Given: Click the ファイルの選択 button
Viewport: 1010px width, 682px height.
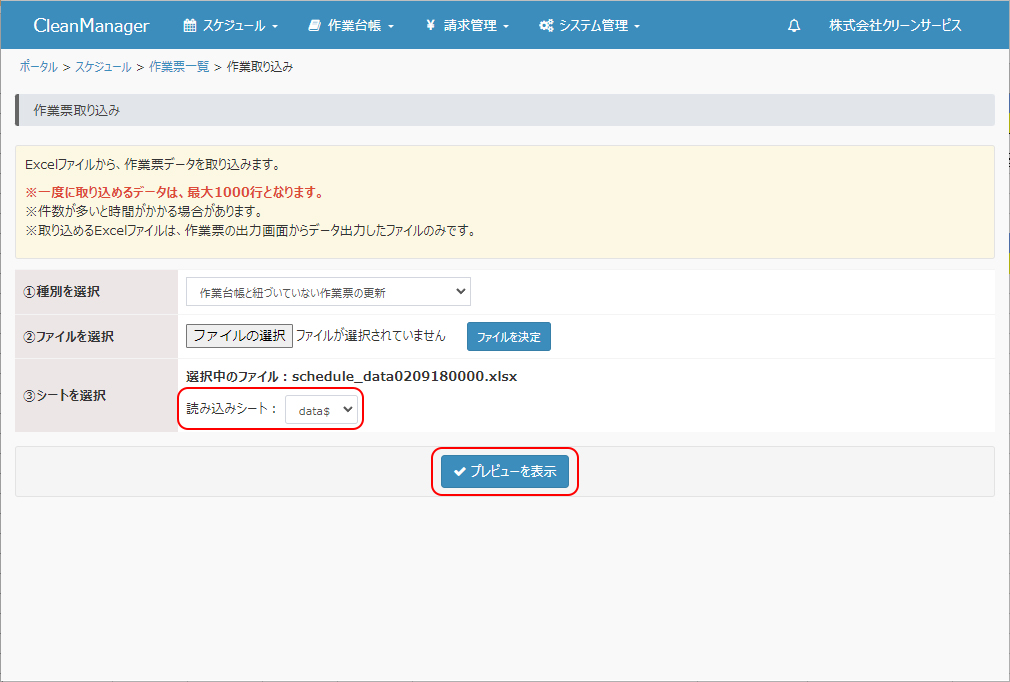Looking at the screenshot, I should pos(239,336).
